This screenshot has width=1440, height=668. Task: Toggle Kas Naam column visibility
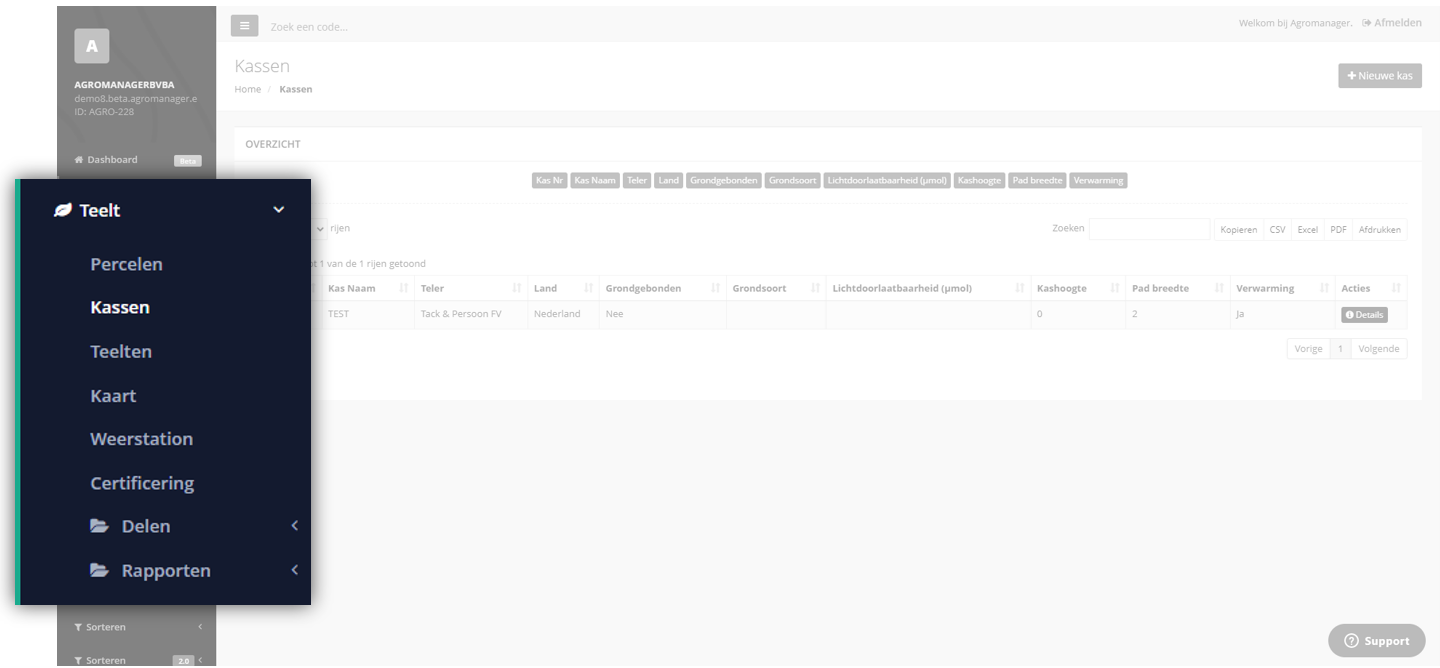click(x=595, y=181)
